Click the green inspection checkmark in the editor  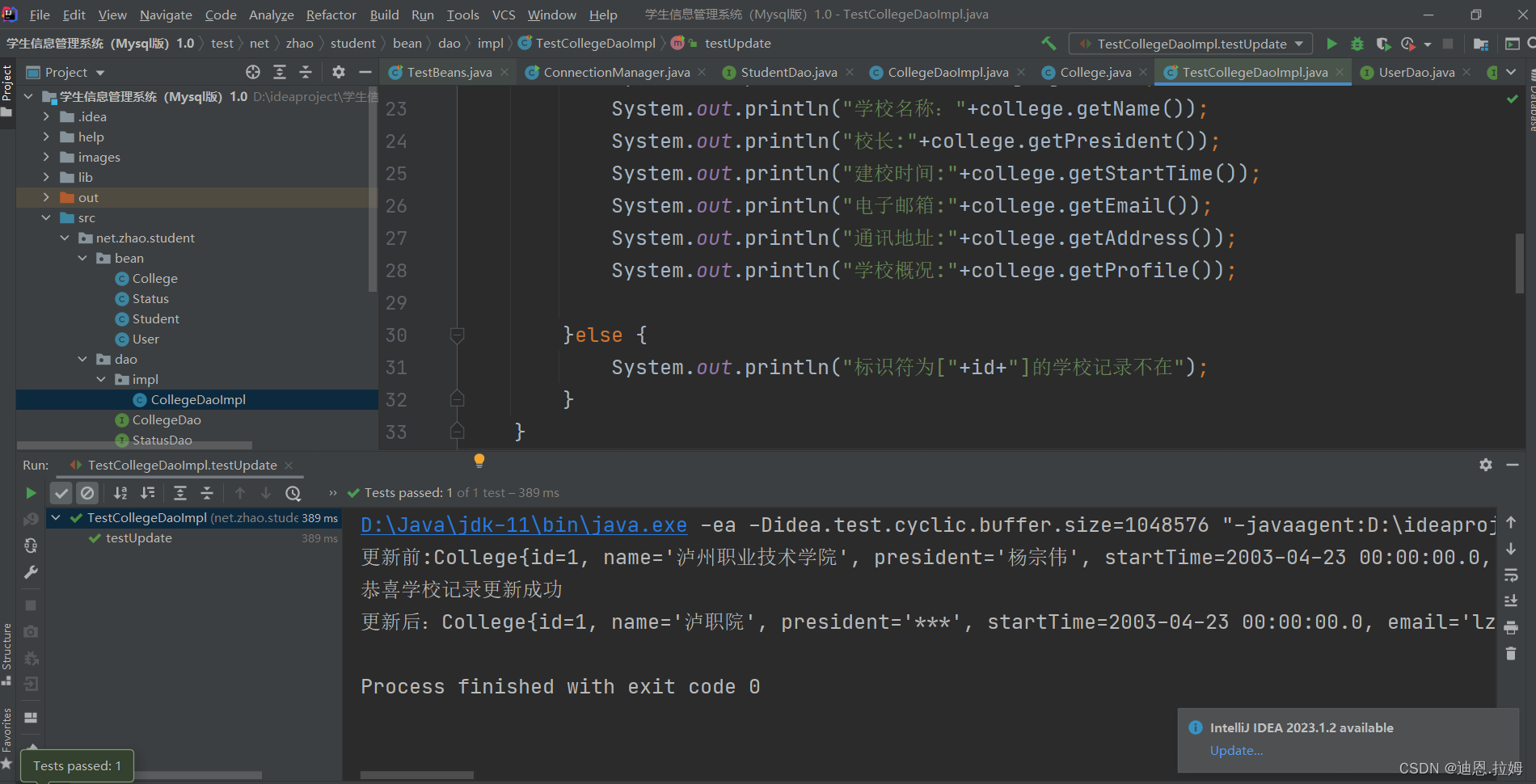(1512, 99)
